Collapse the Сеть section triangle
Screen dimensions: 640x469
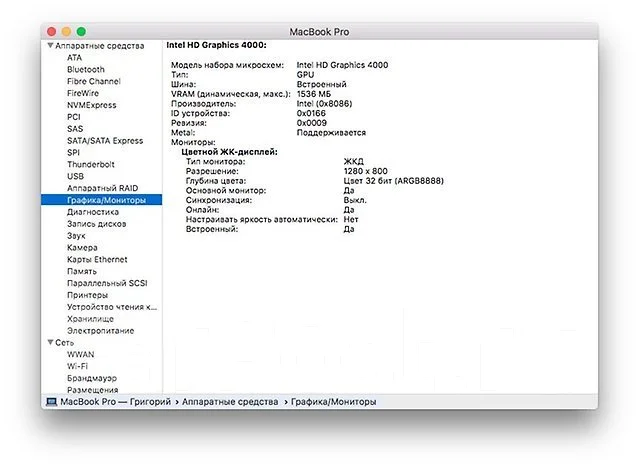point(50,342)
